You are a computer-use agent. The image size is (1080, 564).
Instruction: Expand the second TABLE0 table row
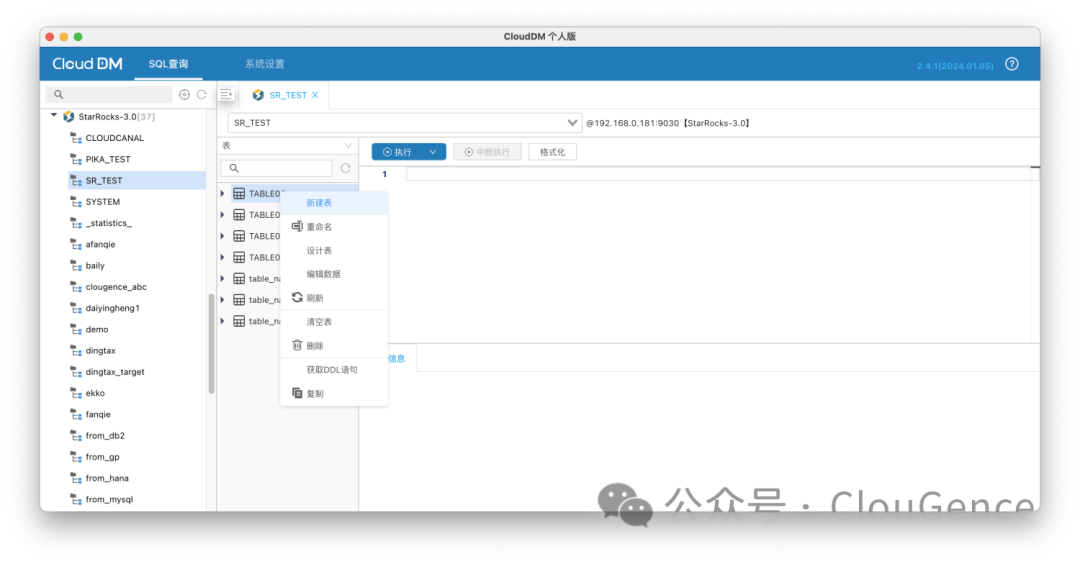click(222, 215)
